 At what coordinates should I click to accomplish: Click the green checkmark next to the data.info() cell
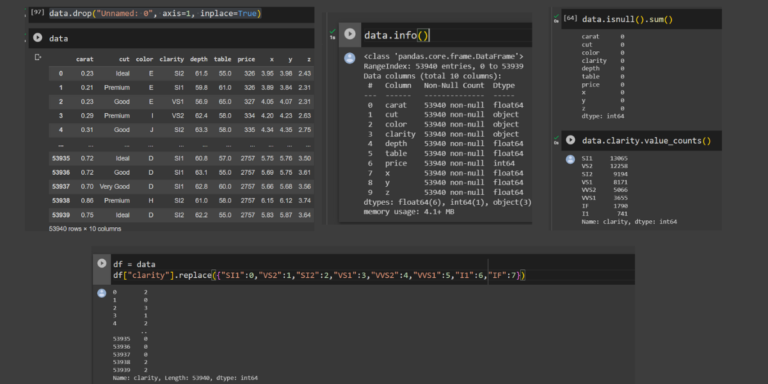pyautogui.click(x=333, y=31)
